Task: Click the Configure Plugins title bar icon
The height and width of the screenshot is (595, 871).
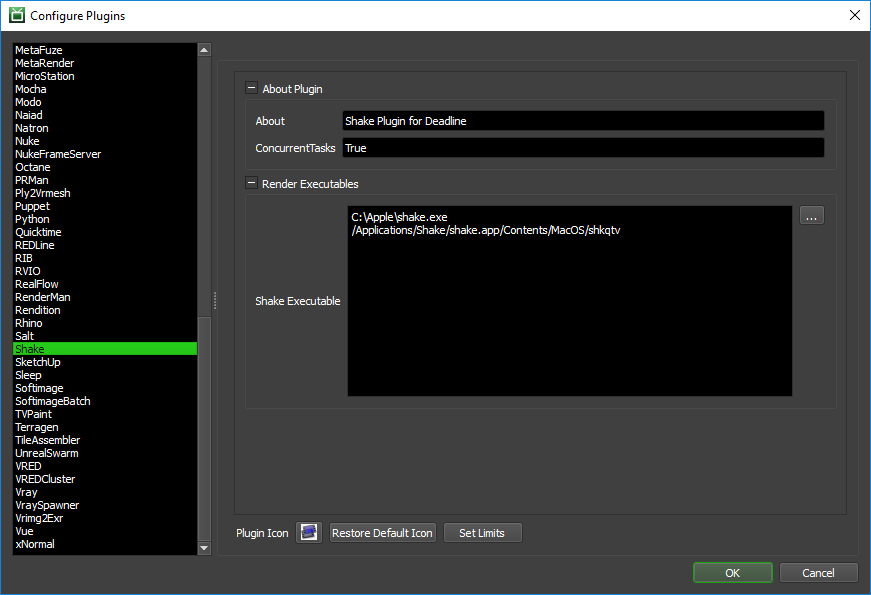Action: tap(14, 15)
